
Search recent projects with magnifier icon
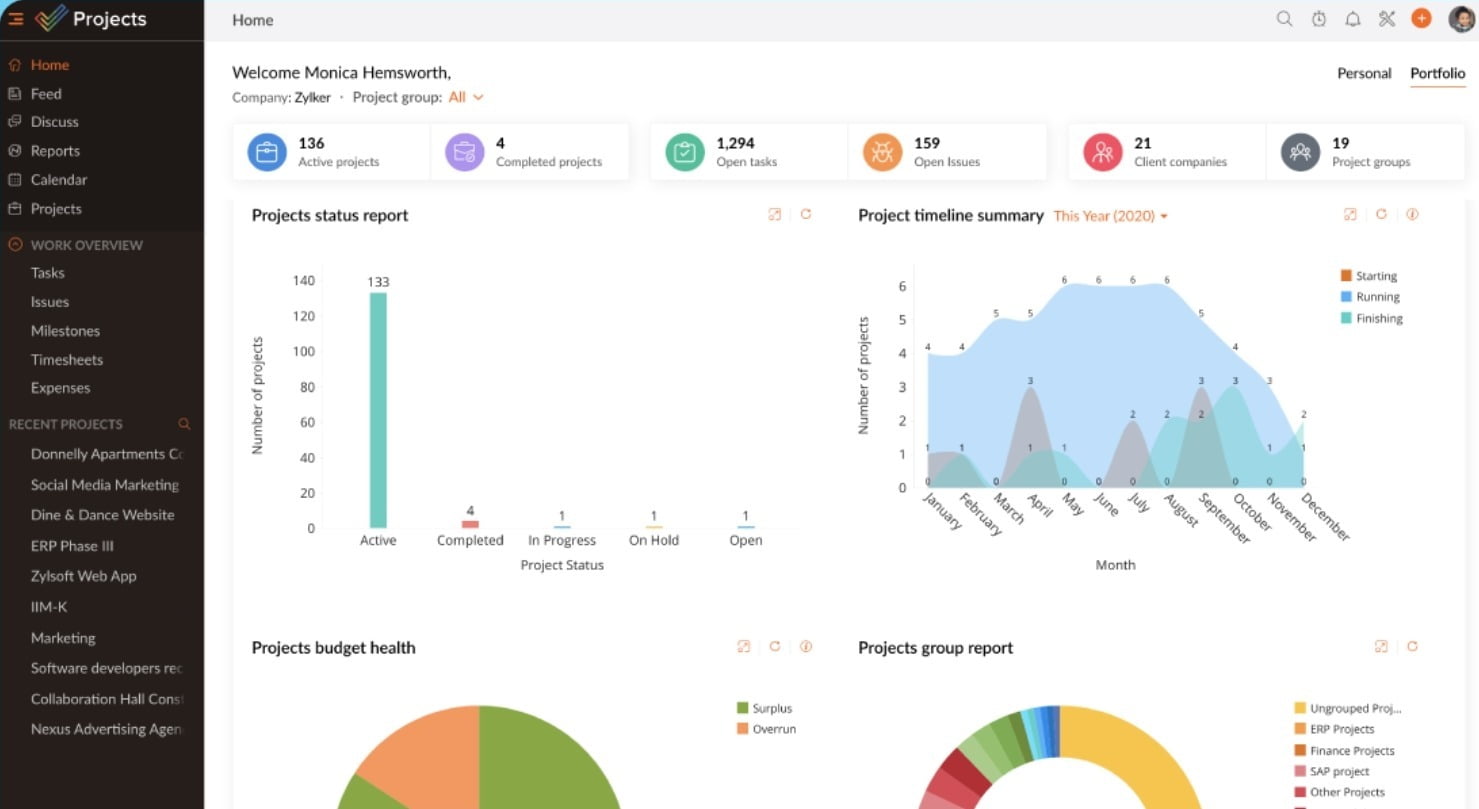click(x=184, y=424)
